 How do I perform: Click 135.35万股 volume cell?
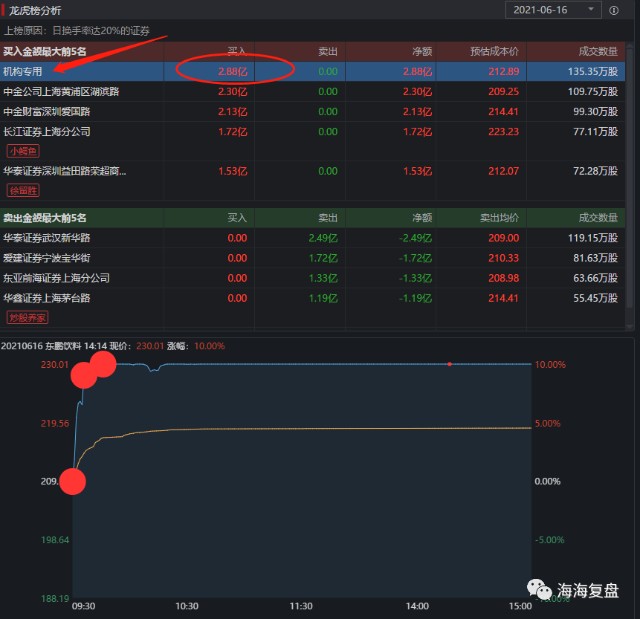(x=593, y=71)
